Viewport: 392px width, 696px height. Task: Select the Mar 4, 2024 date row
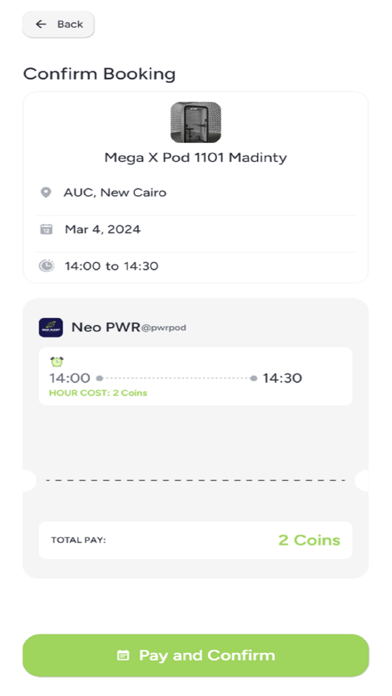pyautogui.click(x=196, y=229)
